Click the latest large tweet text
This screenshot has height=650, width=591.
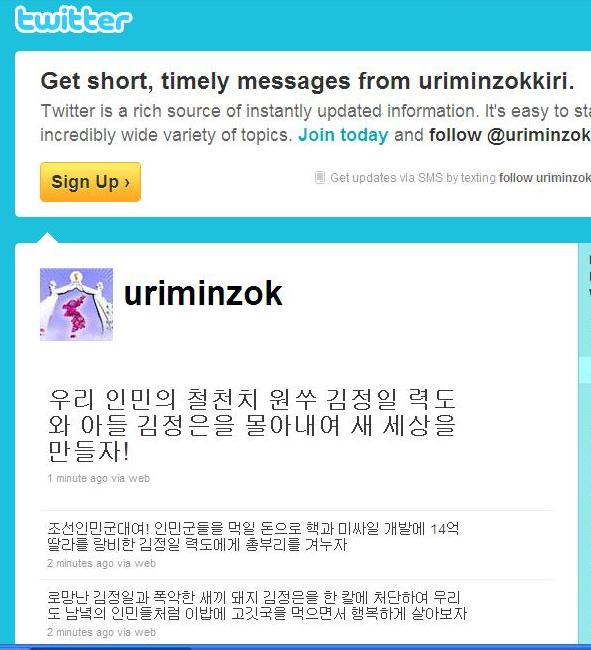tap(252, 425)
